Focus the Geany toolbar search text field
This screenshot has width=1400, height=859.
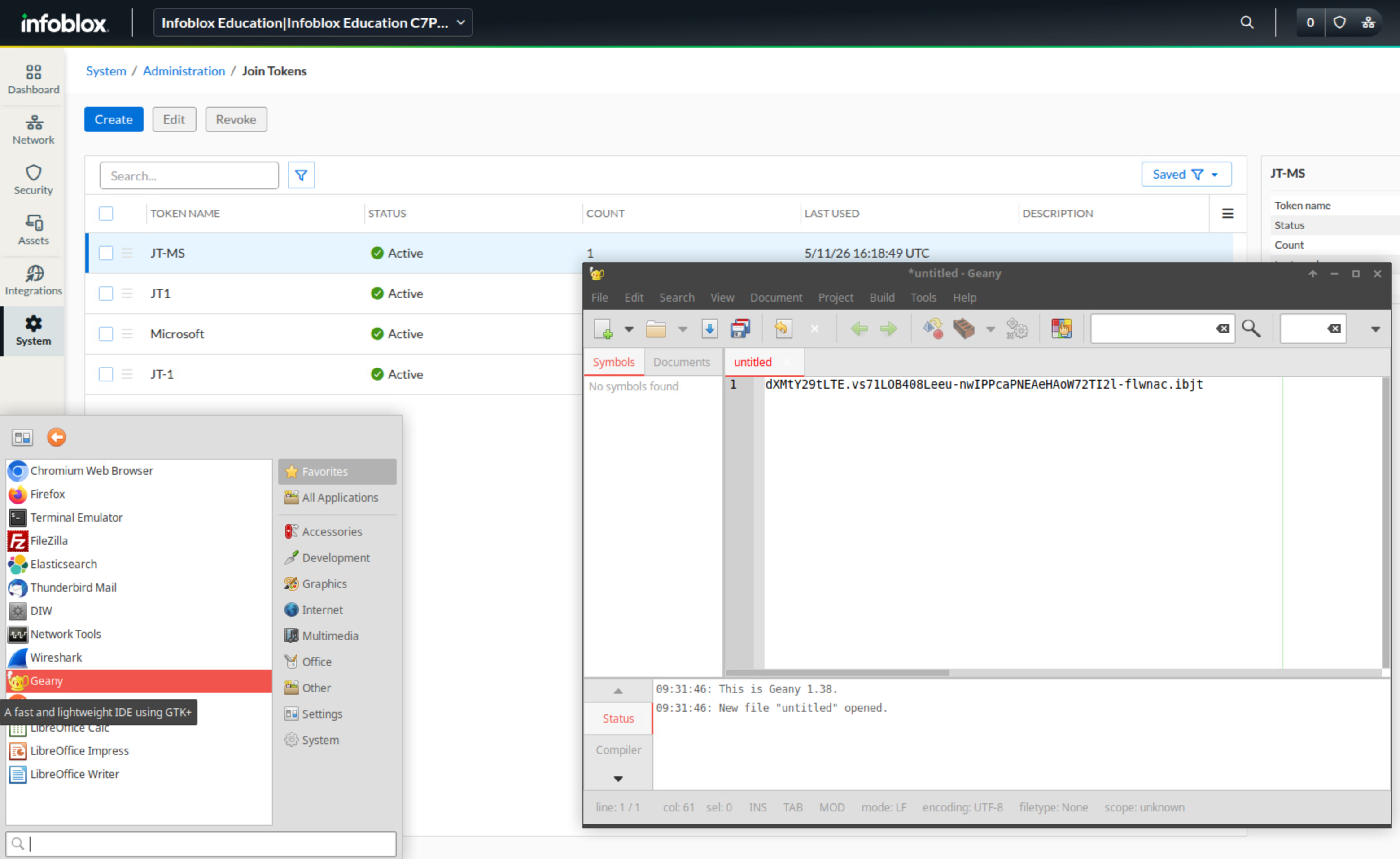(x=1162, y=329)
